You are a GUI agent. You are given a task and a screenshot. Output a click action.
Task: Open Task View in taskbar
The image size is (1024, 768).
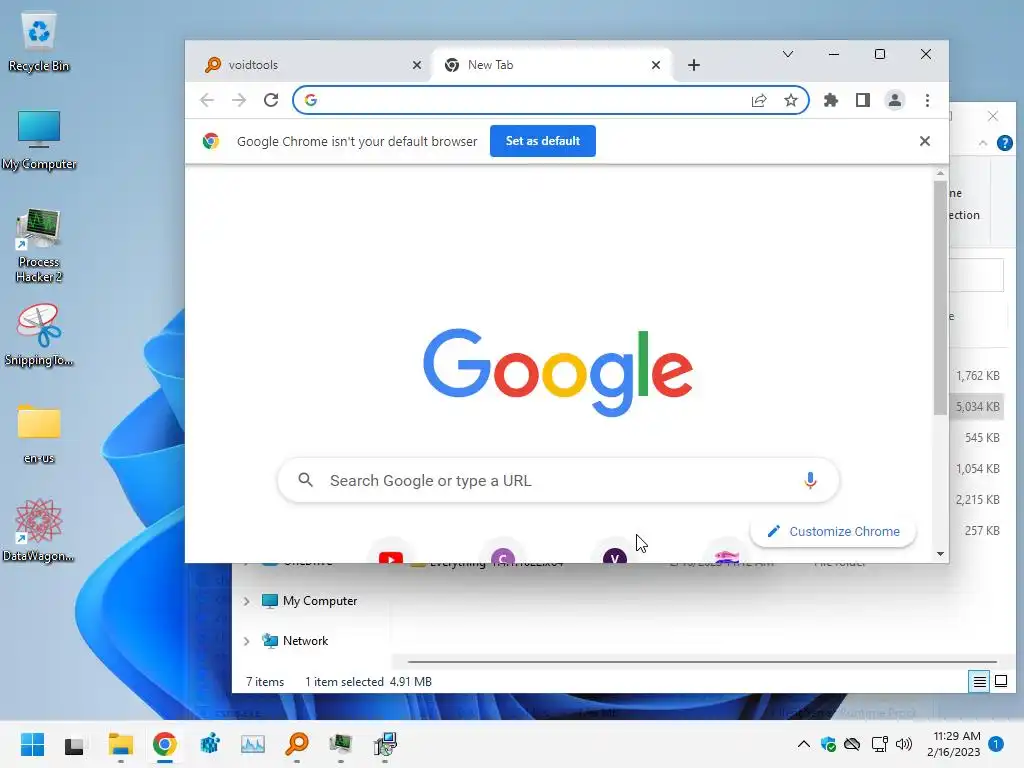coord(74,744)
